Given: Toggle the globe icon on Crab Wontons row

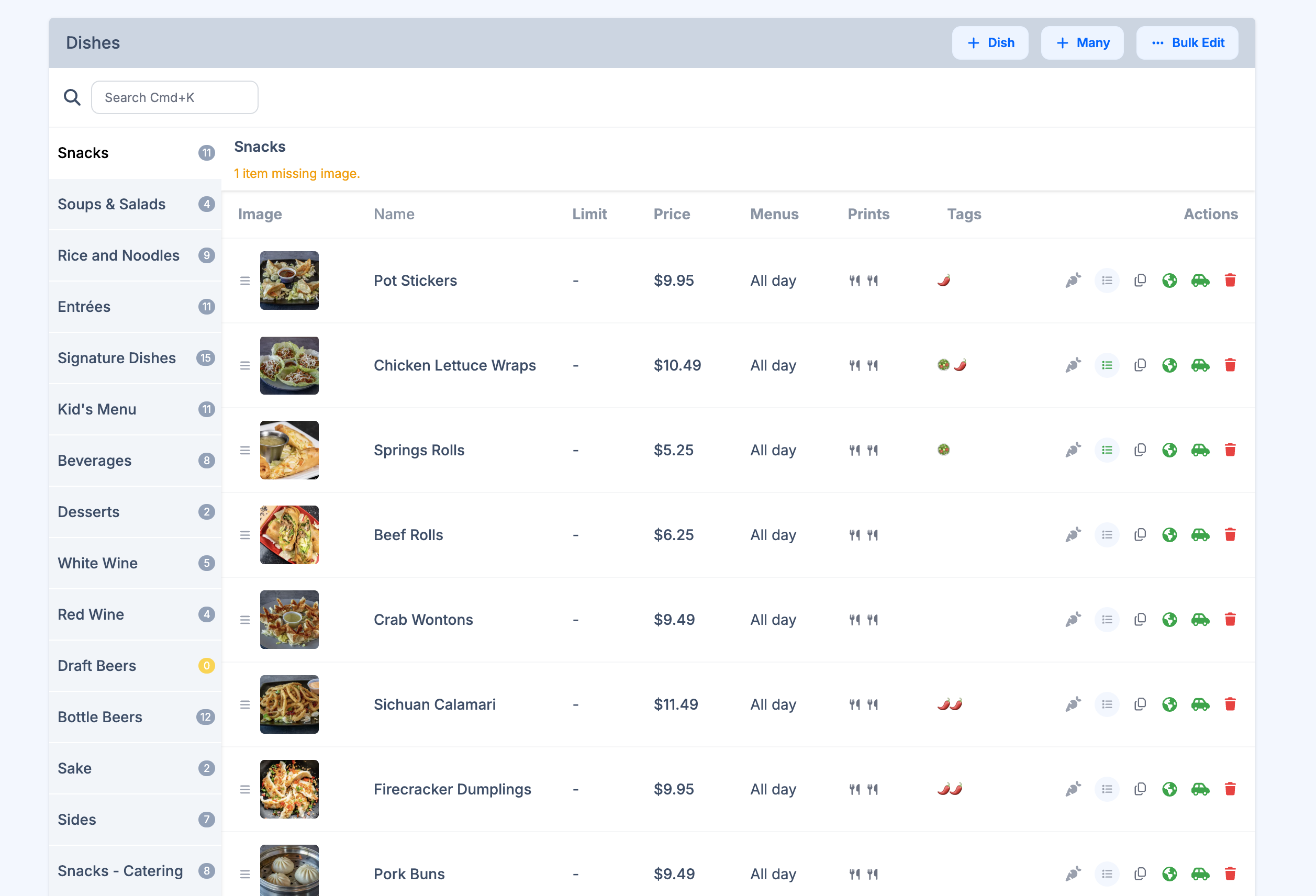Looking at the screenshot, I should 1170,619.
